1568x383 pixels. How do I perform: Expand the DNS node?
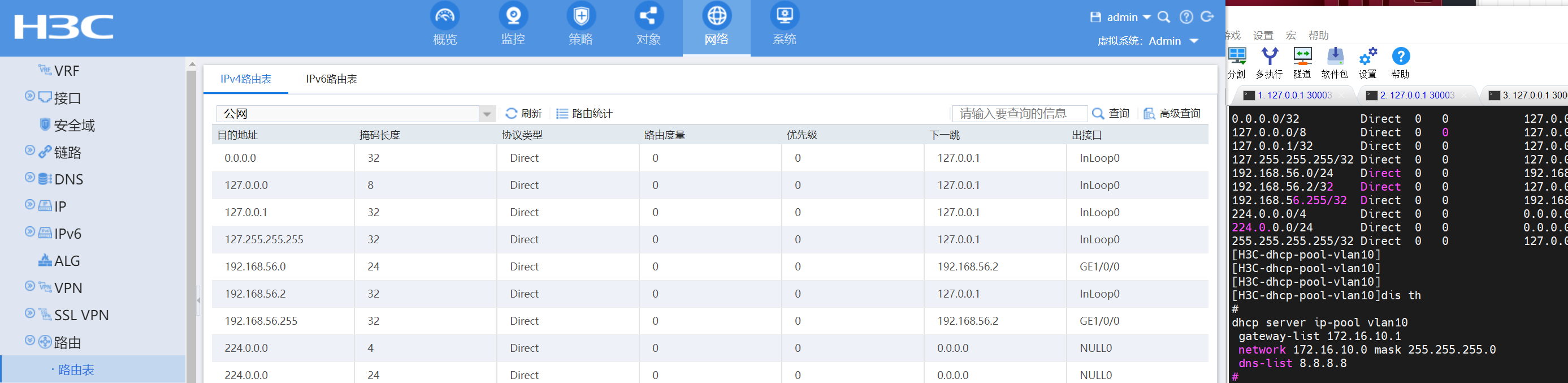[29, 178]
